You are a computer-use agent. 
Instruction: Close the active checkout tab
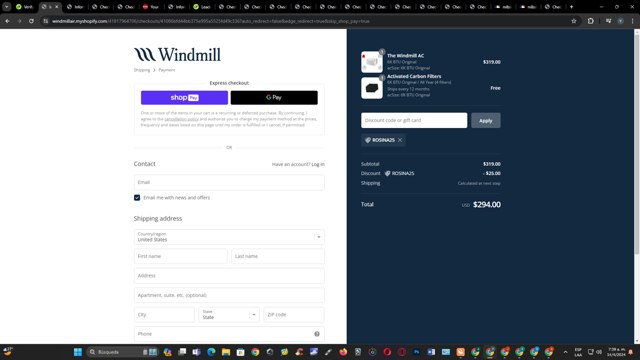[x=57, y=7]
